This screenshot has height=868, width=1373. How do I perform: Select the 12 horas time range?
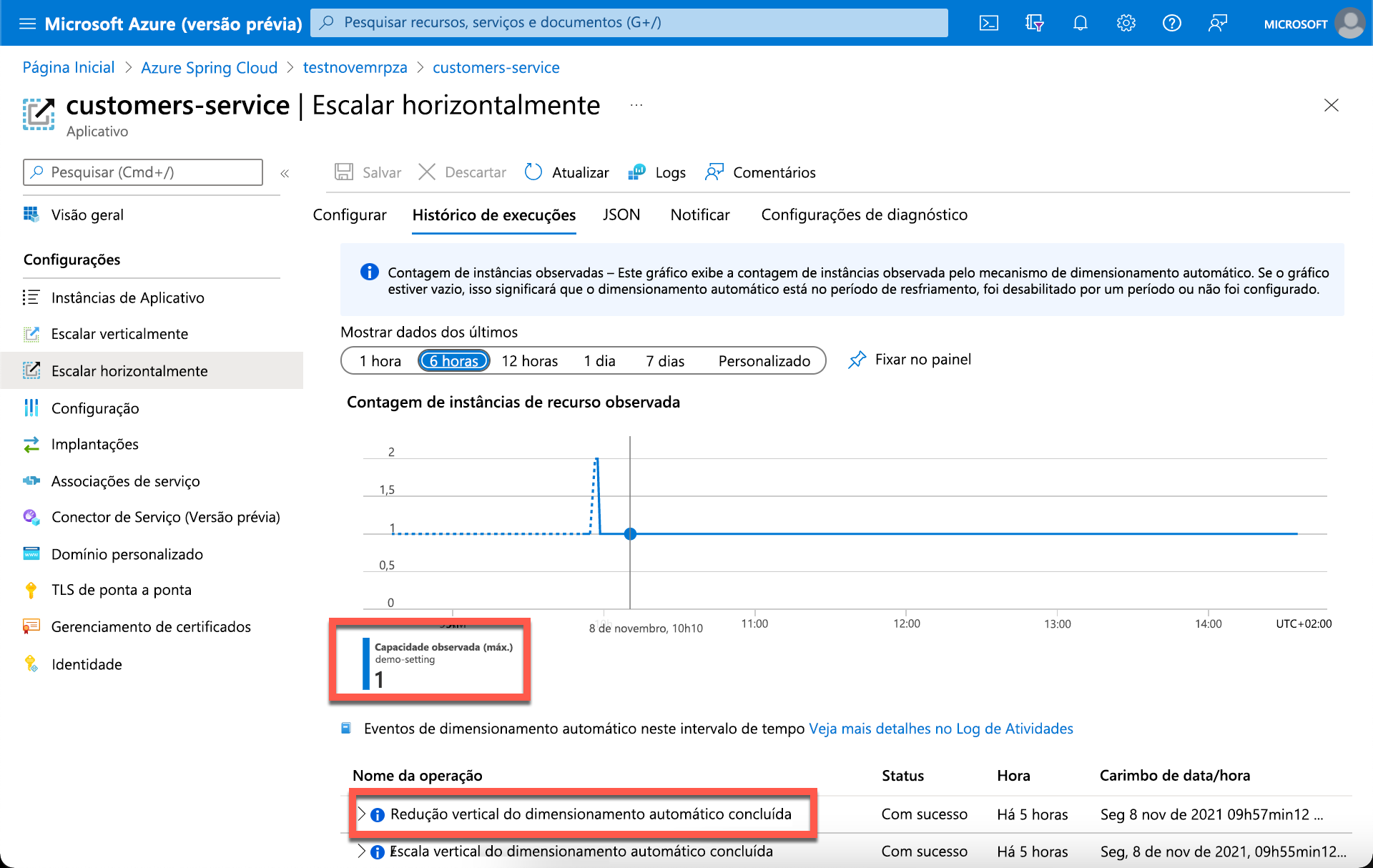coord(529,361)
